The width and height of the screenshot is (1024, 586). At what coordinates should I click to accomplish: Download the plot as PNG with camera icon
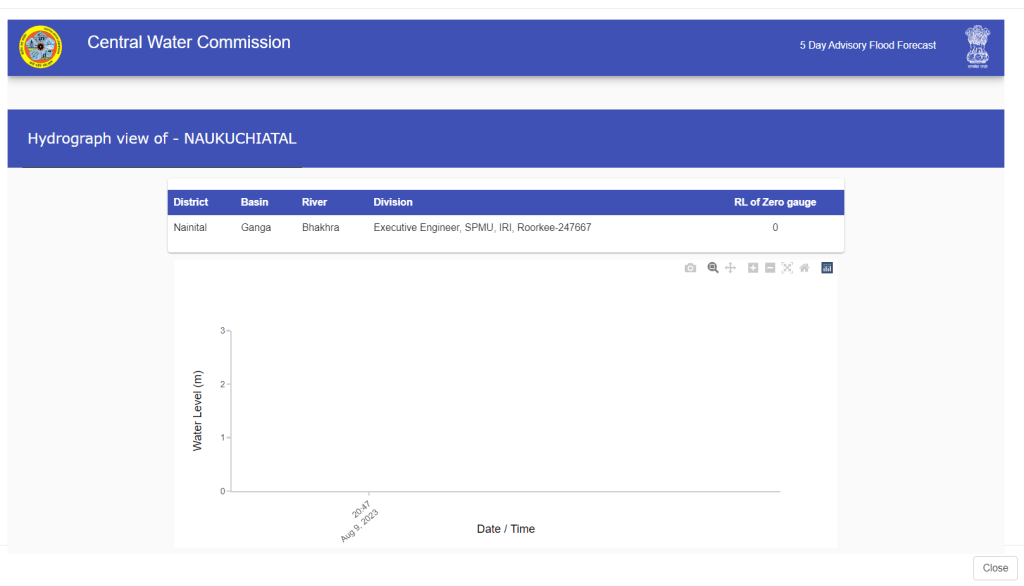(690, 268)
